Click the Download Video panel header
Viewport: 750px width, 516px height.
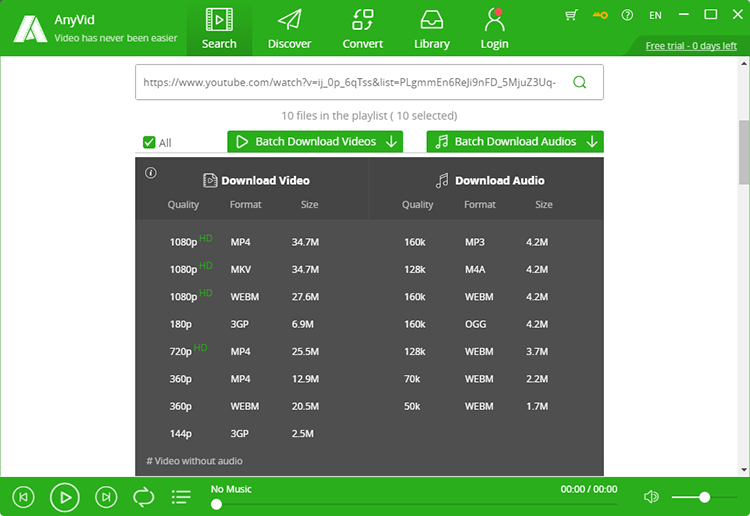tap(256, 180)
